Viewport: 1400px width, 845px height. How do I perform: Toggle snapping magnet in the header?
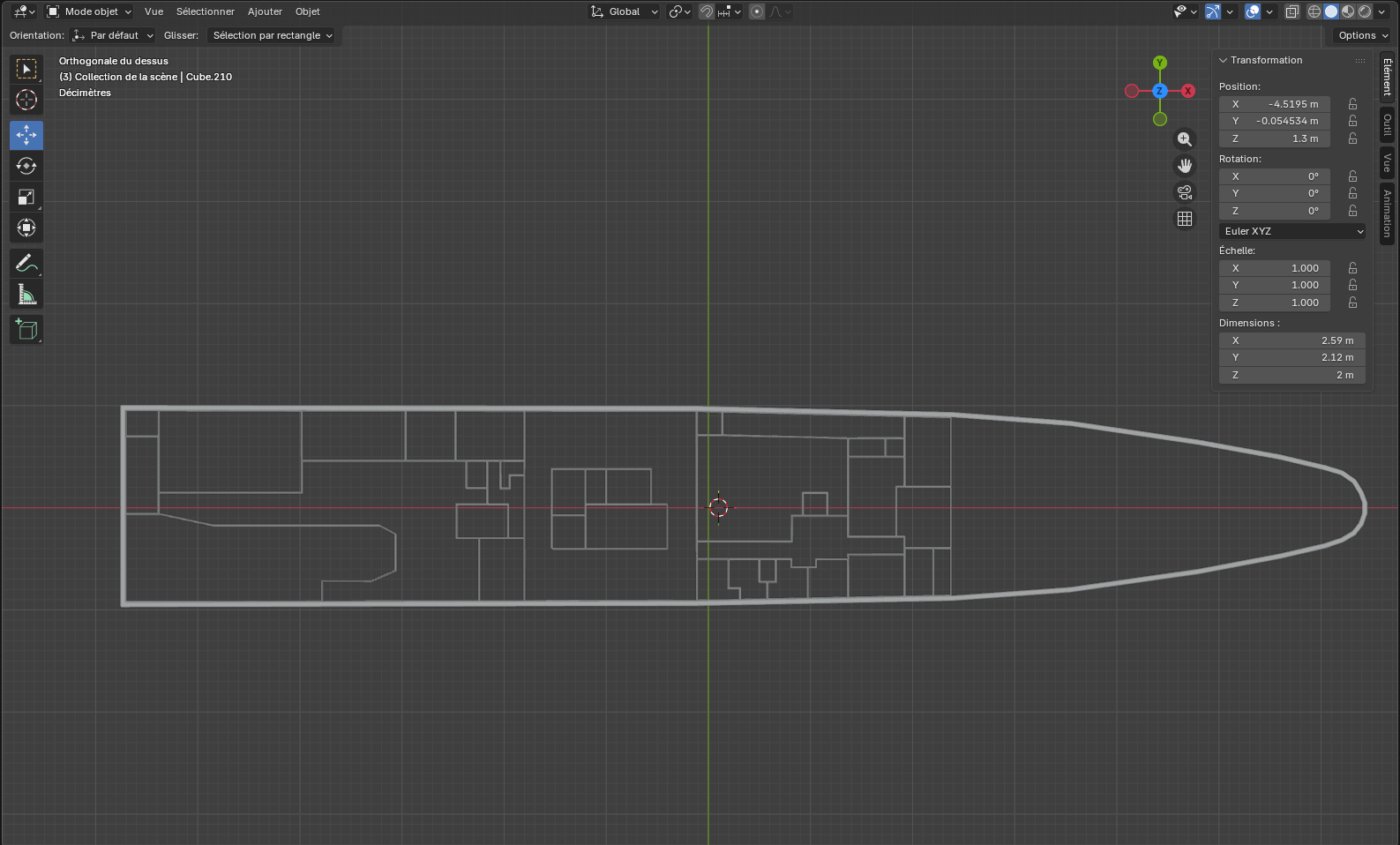pos(707,11)
